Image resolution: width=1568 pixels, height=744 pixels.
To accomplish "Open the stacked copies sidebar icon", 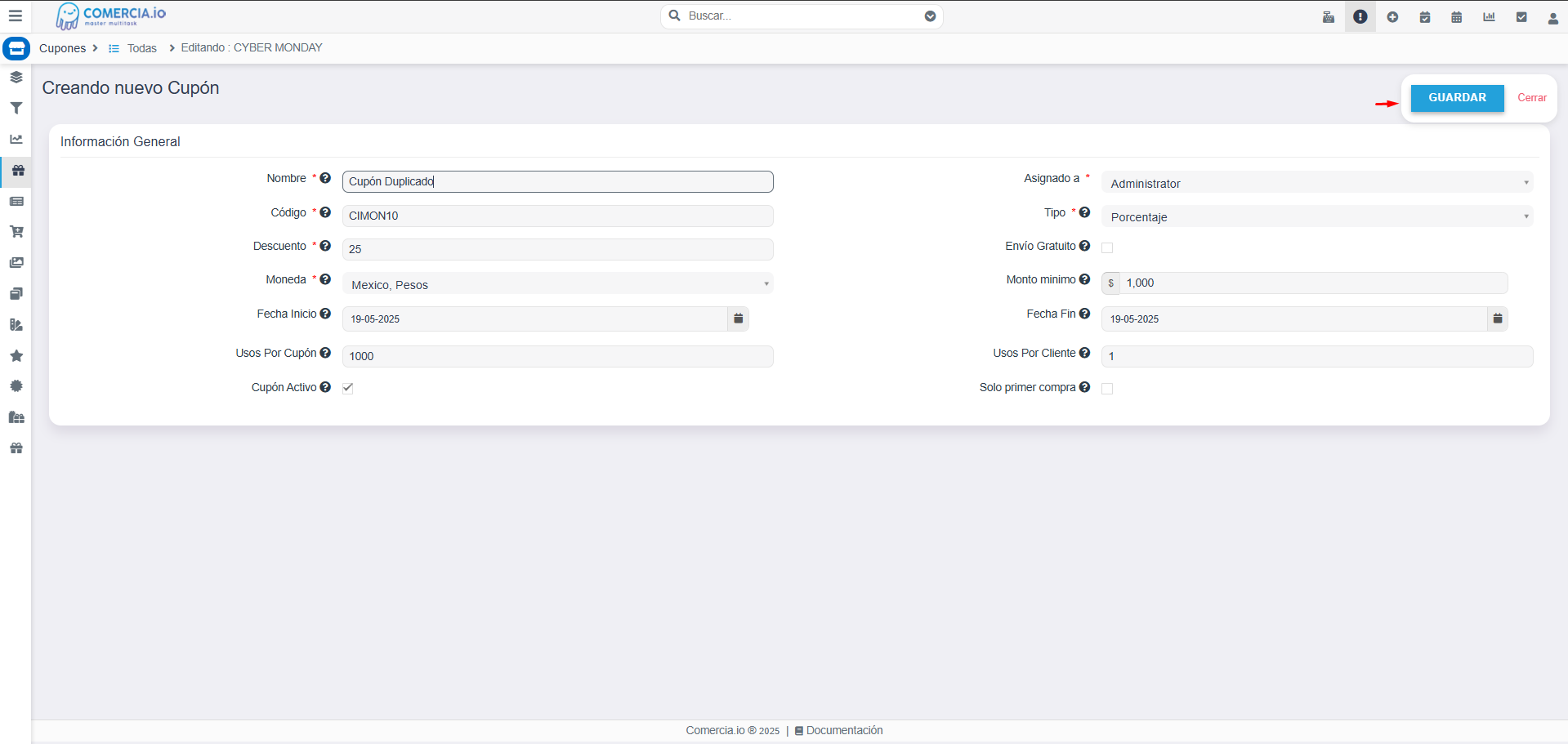I will pyautogui.click(x=16, y=293).
